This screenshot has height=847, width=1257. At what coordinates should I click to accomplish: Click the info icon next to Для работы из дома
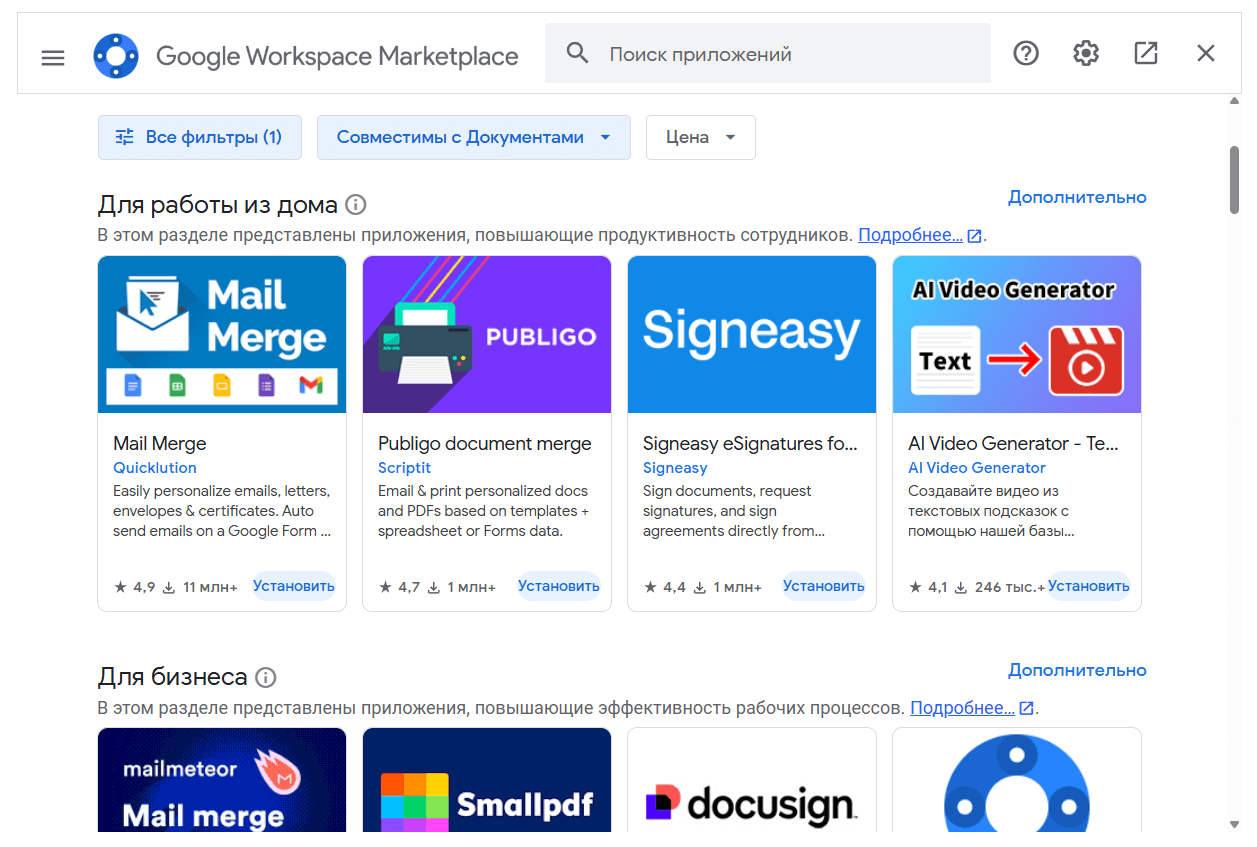point(356,205)
